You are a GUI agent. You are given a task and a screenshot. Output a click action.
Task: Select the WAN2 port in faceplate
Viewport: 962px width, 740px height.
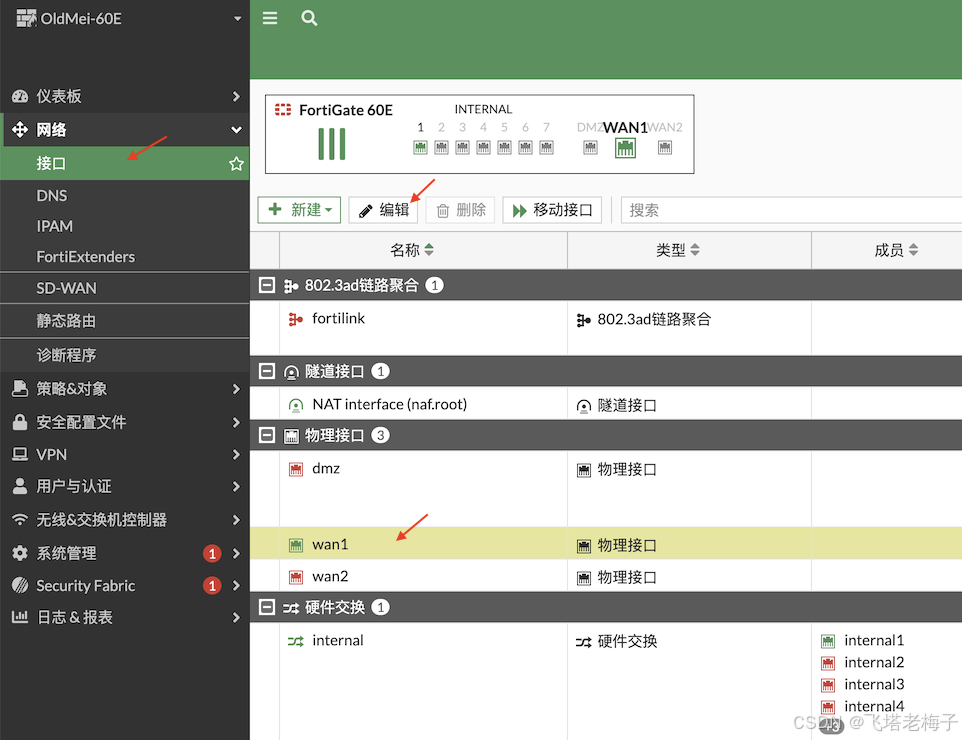tap(664, 147)
